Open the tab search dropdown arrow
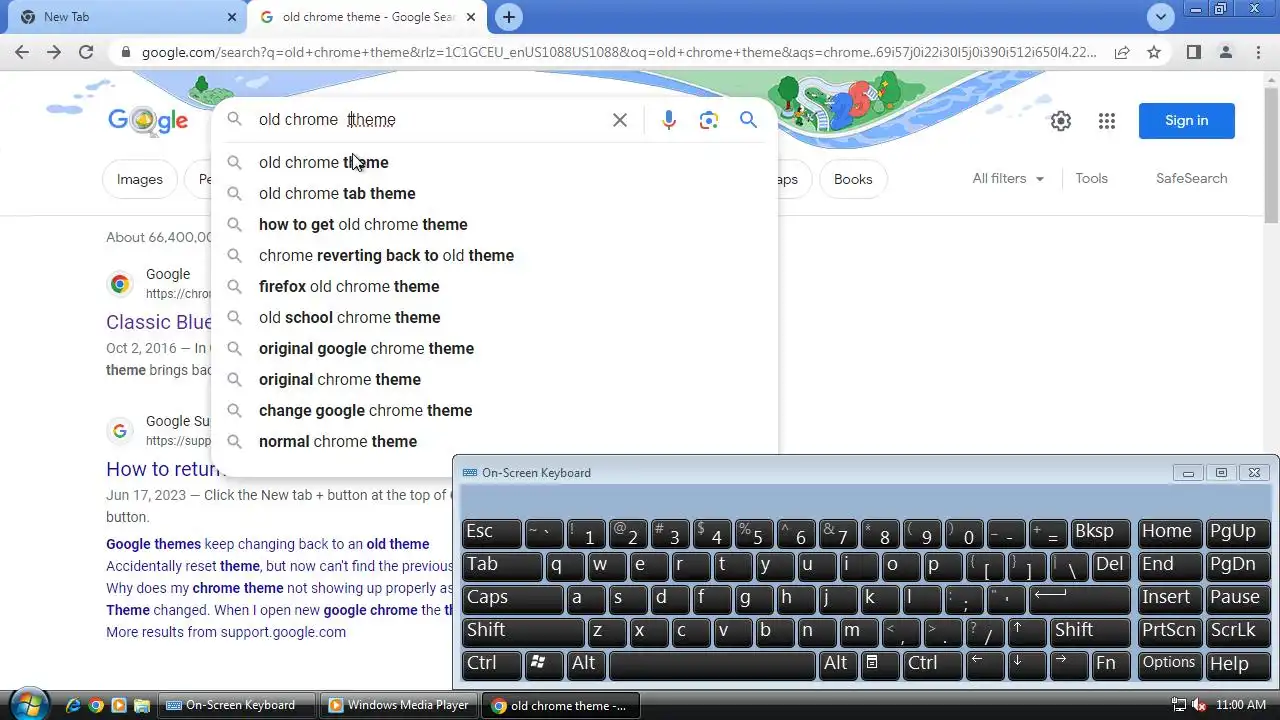This screenshot has width=1280, height=720. 1160,17
